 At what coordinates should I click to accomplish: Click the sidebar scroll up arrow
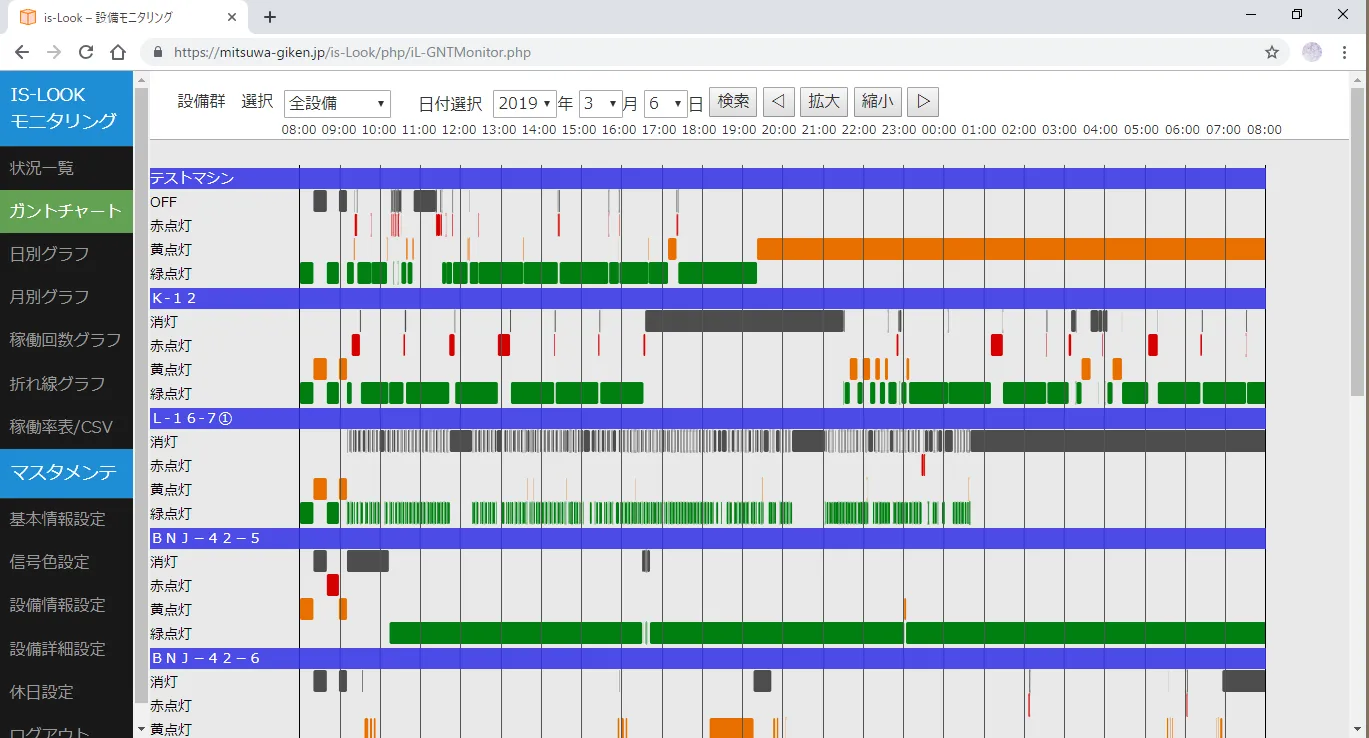140,79
